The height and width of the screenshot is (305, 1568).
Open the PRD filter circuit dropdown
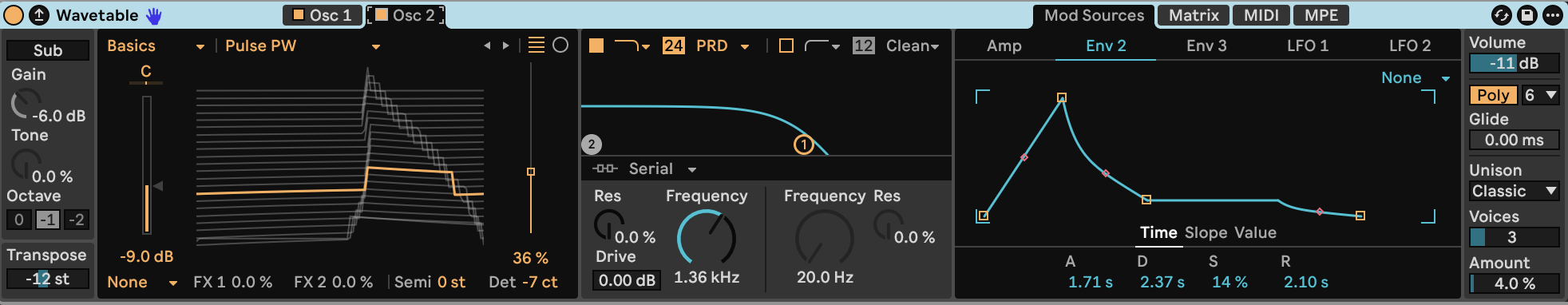click(722, 46)
